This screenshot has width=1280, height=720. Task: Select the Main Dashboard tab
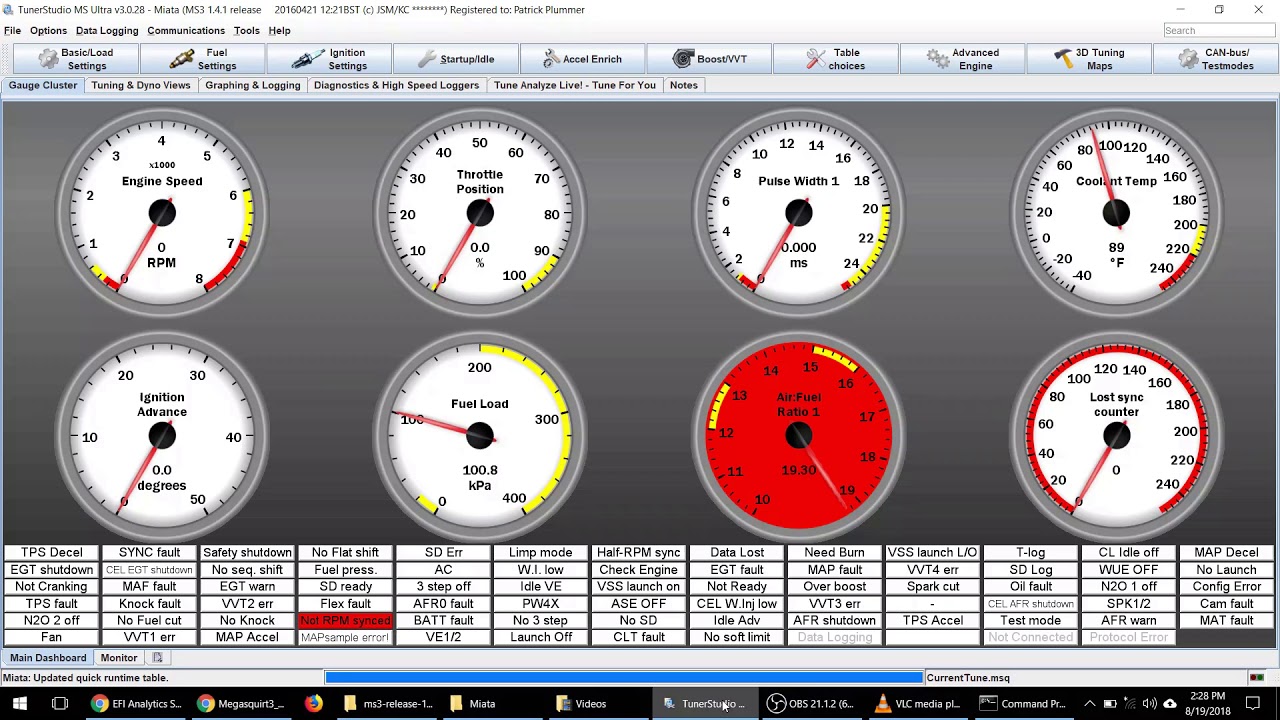coord(48,658)
